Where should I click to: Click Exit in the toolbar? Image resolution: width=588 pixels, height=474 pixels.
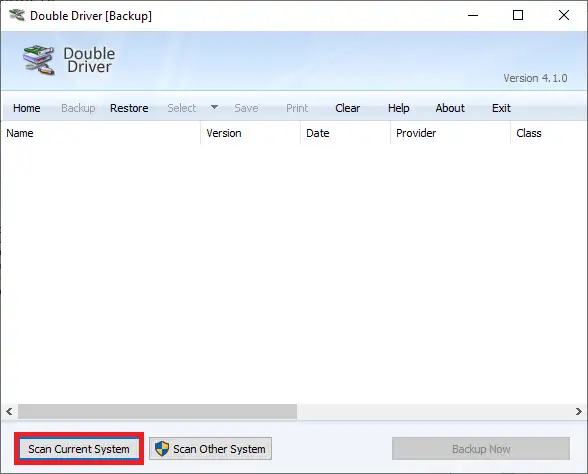pyautogui.click(x=501, y=108)
